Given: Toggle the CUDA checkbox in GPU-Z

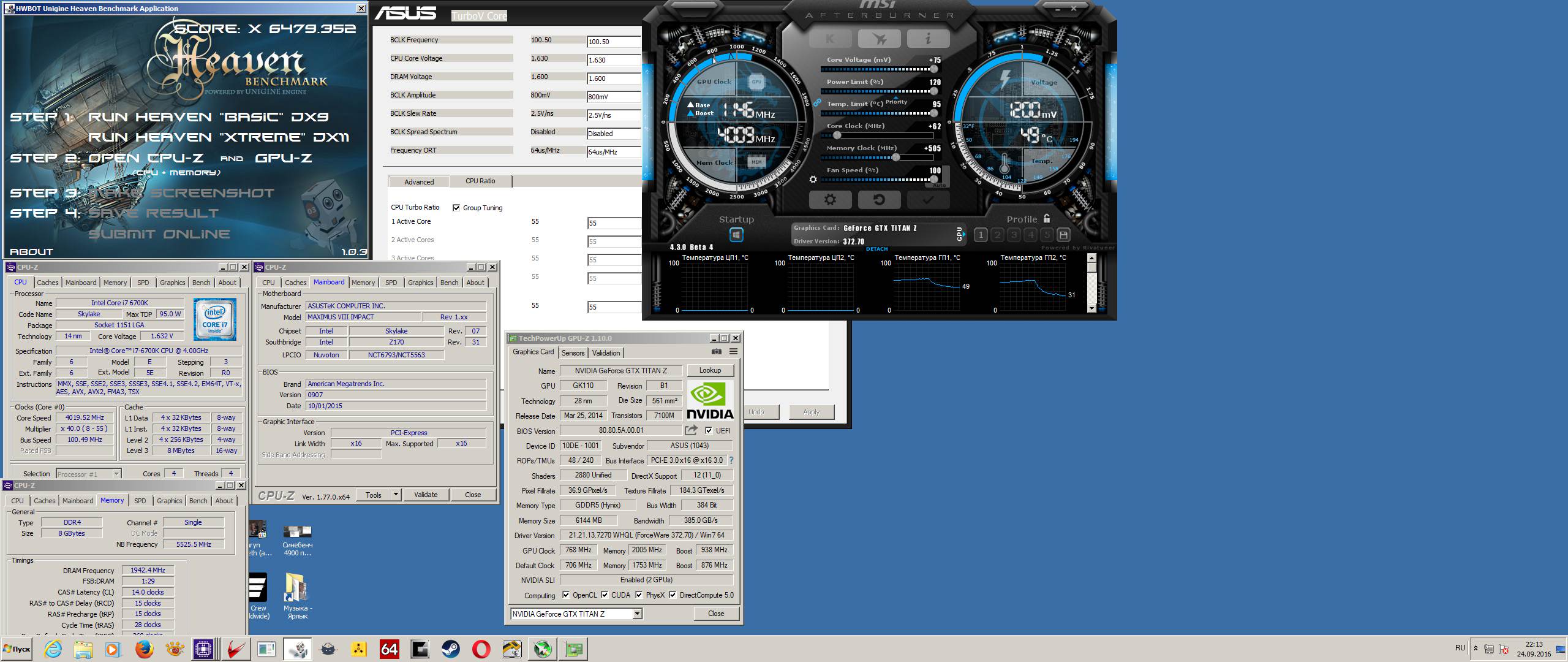Looking at the screenshot, I should click(605, 595).
